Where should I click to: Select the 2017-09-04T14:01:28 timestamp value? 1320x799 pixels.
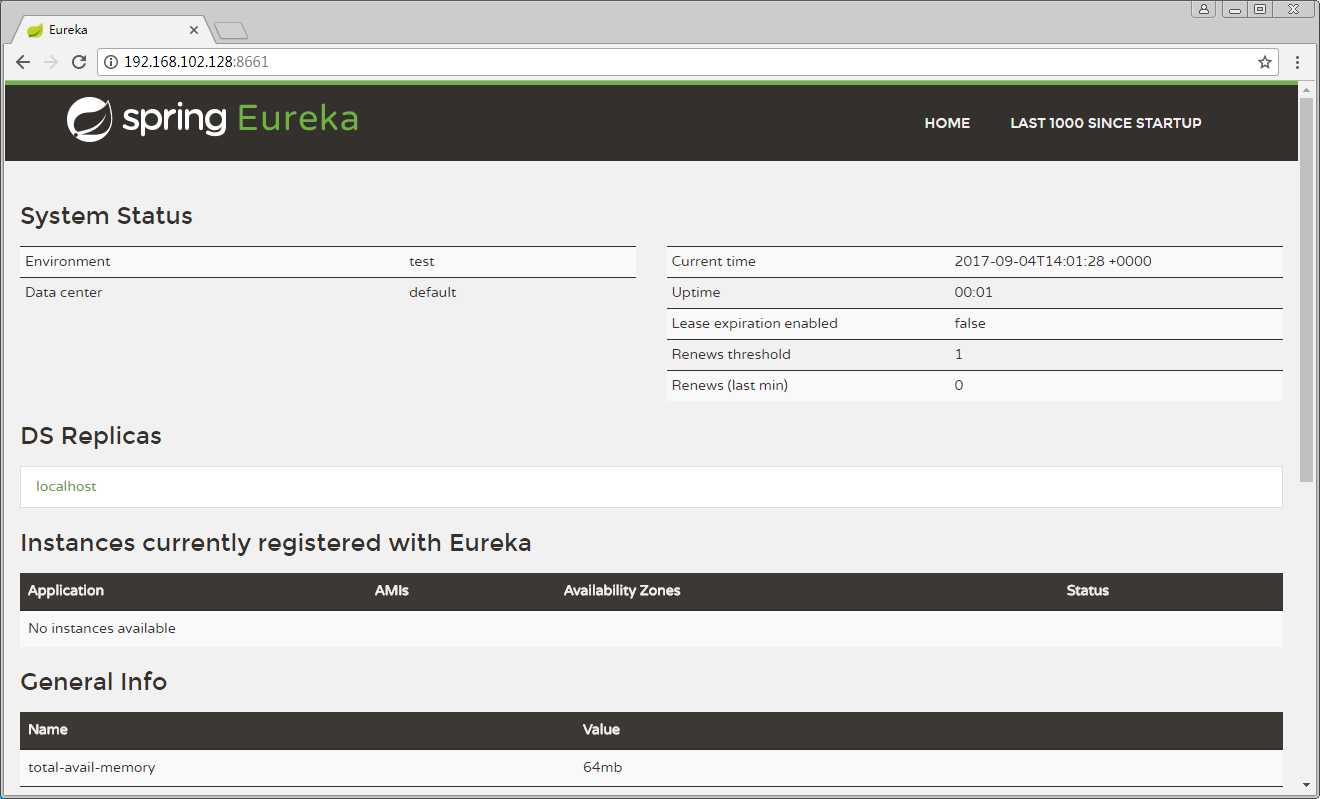(1053, 261)
